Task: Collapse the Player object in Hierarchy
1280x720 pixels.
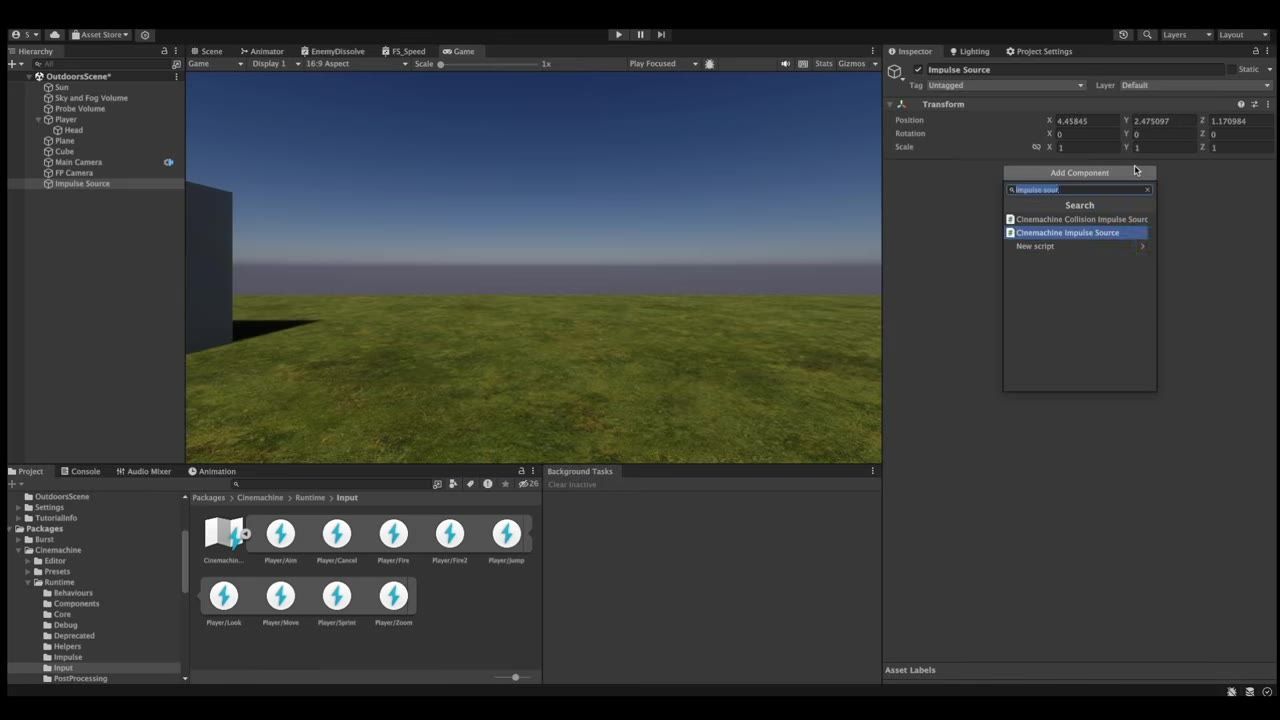Action: pos(38,119)
